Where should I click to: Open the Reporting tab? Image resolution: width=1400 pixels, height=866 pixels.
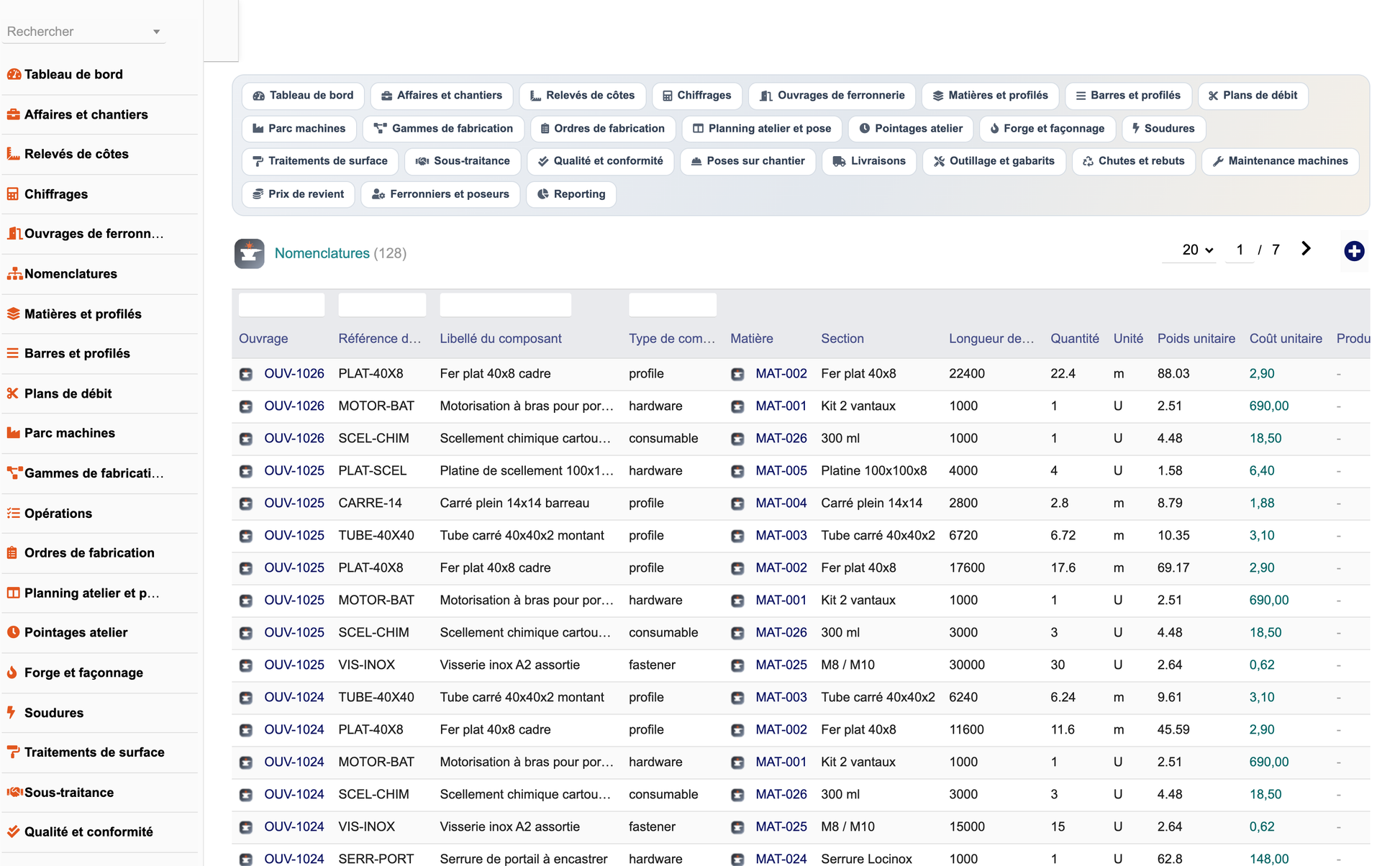point(571,194)
